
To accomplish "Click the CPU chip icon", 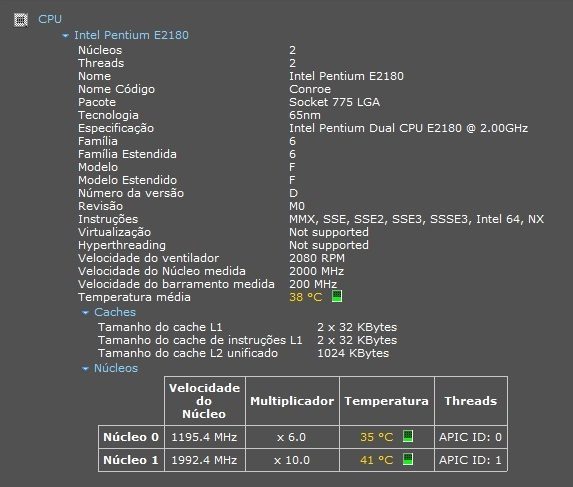I will 20,20.
